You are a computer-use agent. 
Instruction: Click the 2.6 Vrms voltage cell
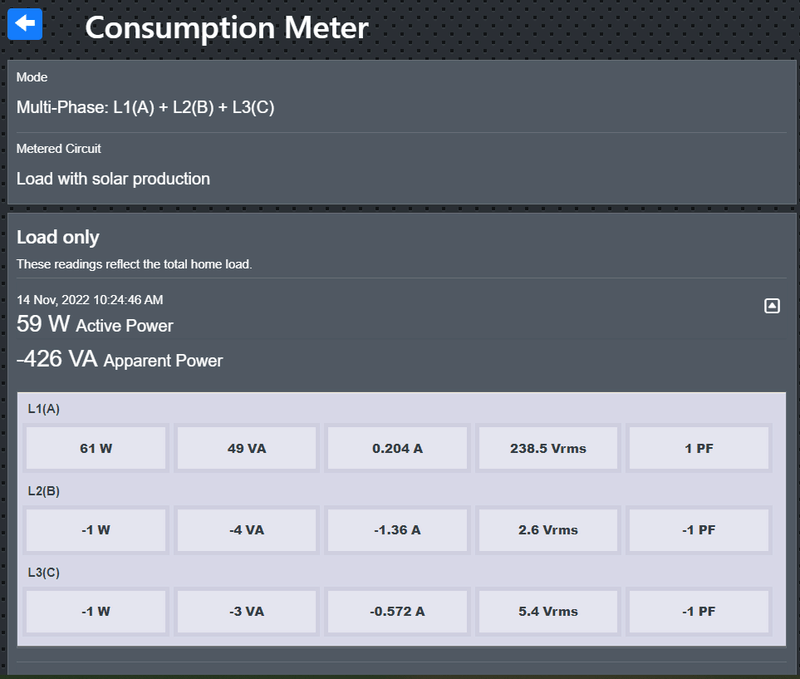pyautogui.click(x=548, y=530)
